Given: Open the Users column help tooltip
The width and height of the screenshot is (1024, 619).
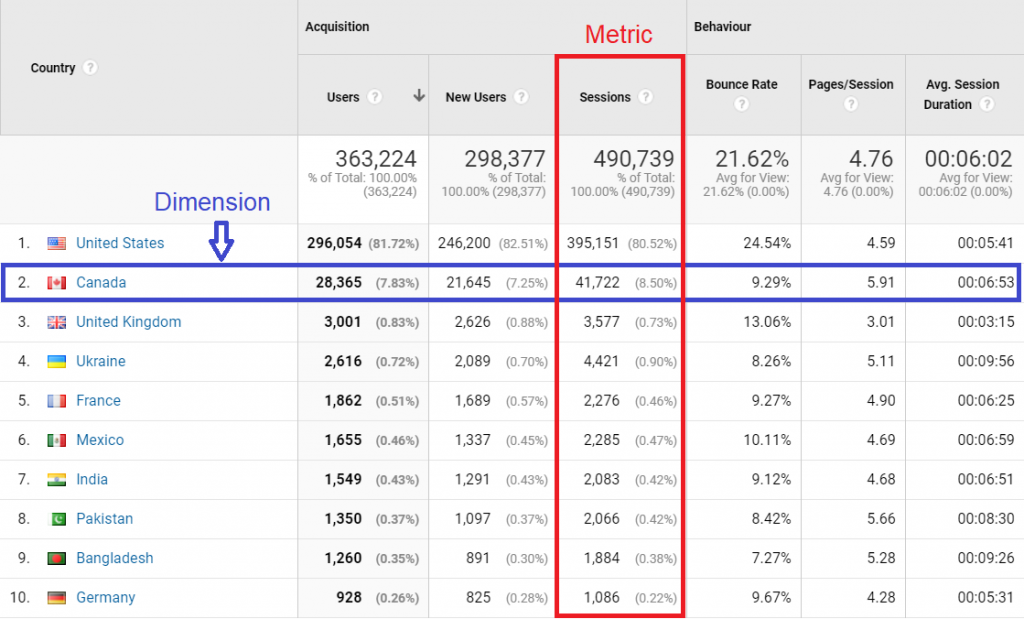Looking at the screenshot, I should [373, 98].
